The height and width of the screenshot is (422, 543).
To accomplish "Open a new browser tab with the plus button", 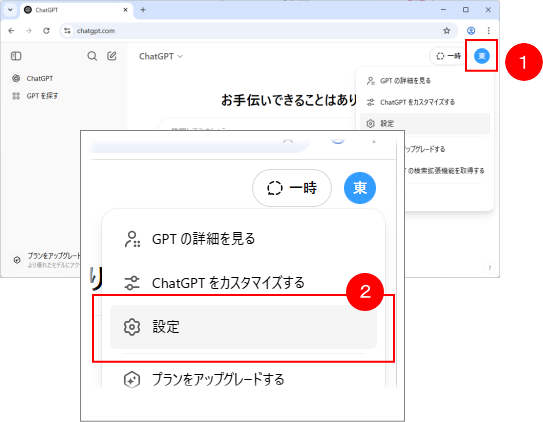I will (143, 10).
